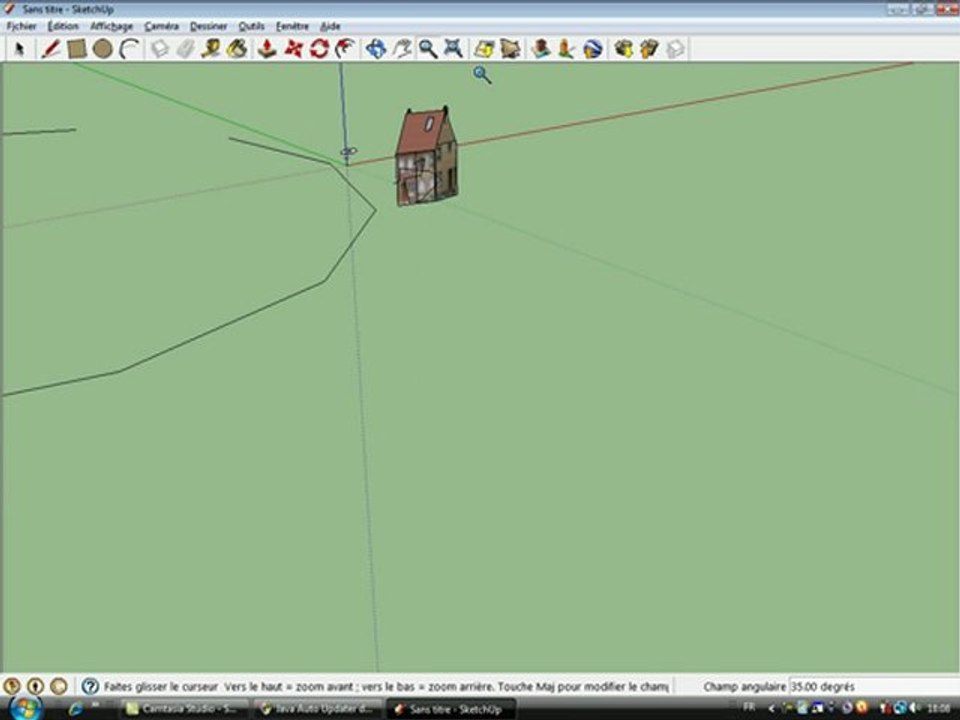
Task: Open the Aide menu
Action: coord(330,26)
